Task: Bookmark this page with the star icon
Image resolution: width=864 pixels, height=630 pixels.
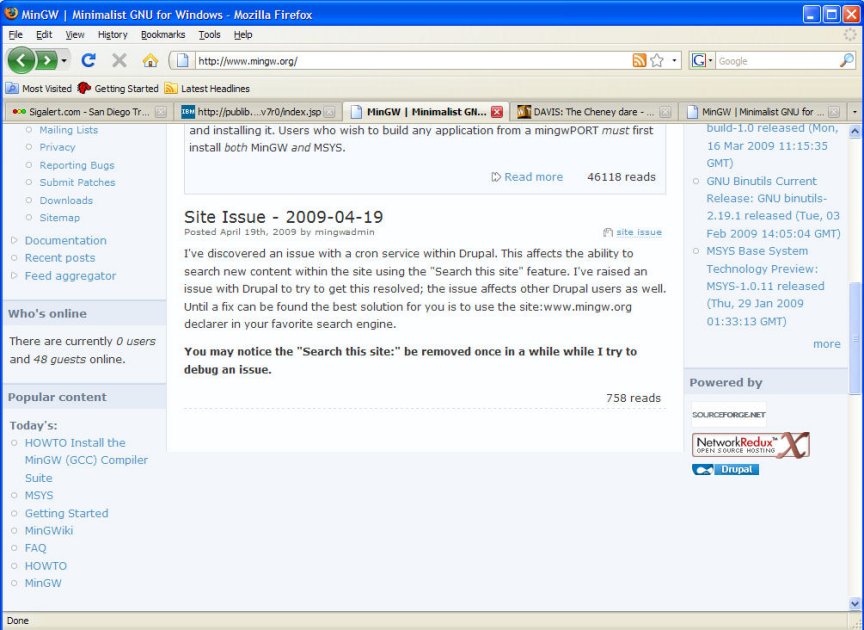Action: 657,61
